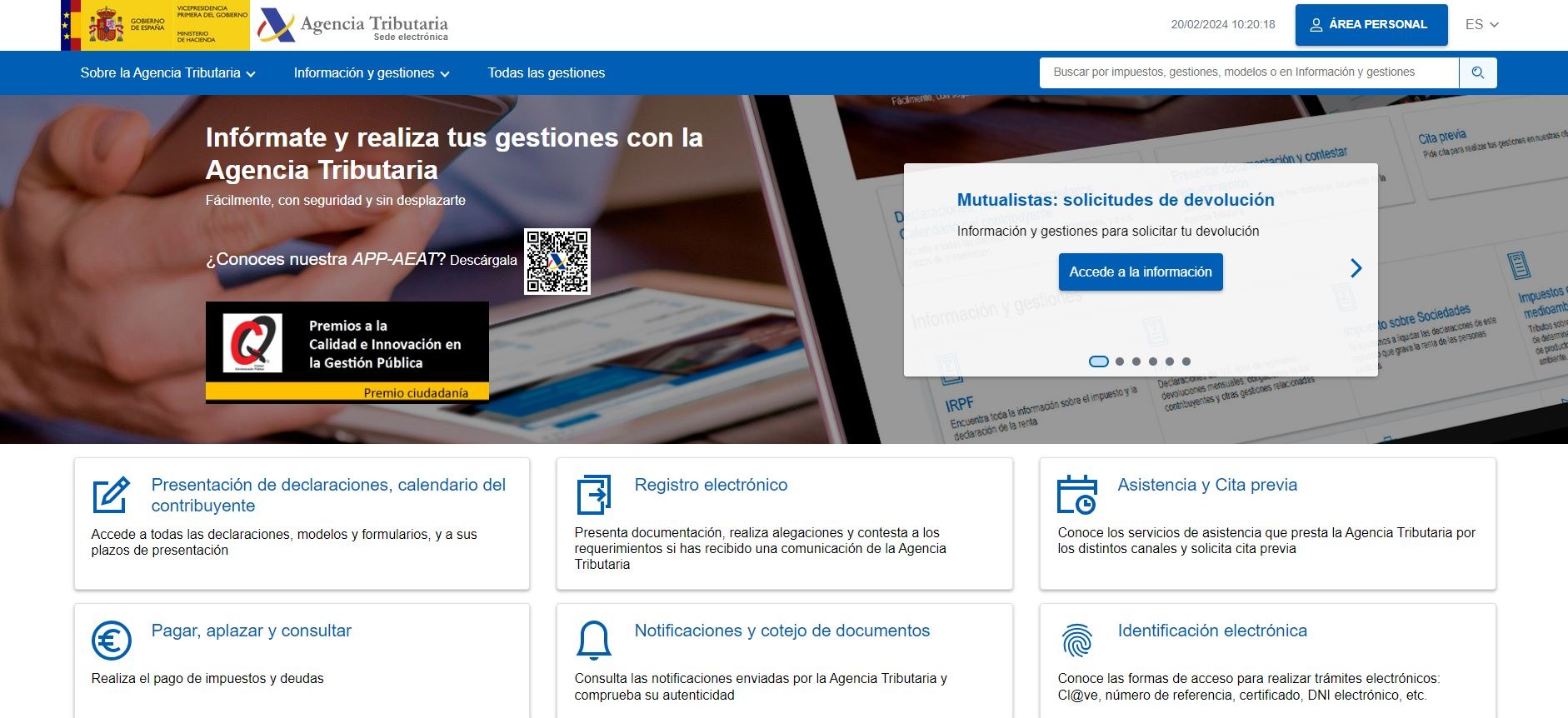Open the ES language selector
1568x718 pixels.
(1482, 25)
